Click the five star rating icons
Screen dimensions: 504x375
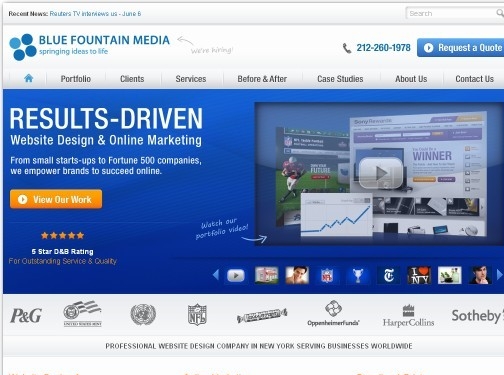[62, 236]
